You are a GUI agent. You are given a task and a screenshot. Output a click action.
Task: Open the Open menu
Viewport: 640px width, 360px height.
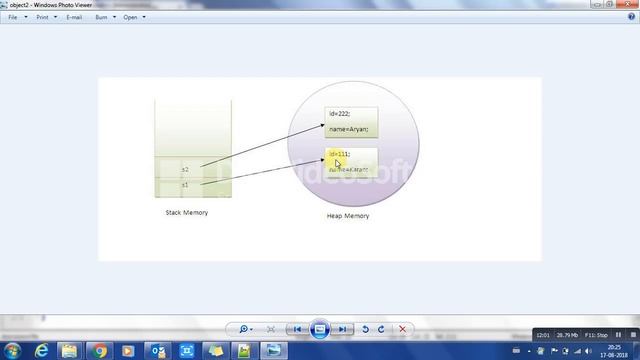tap(130, 17)
